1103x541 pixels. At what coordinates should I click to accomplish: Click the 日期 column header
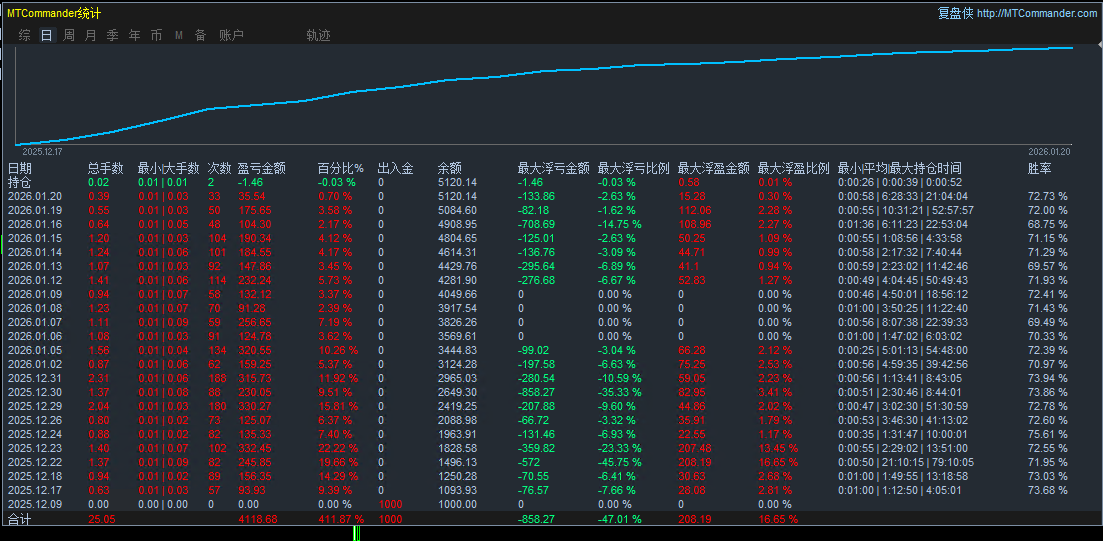[x=20, y=168]
